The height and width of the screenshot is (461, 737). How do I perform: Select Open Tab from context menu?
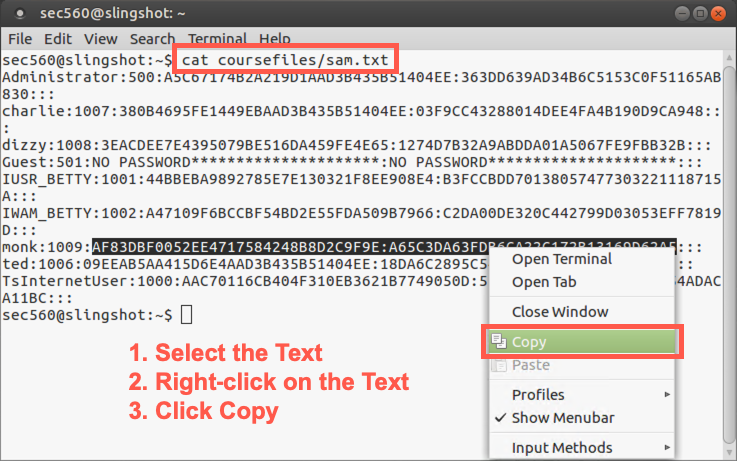click(x=582, y=282)
